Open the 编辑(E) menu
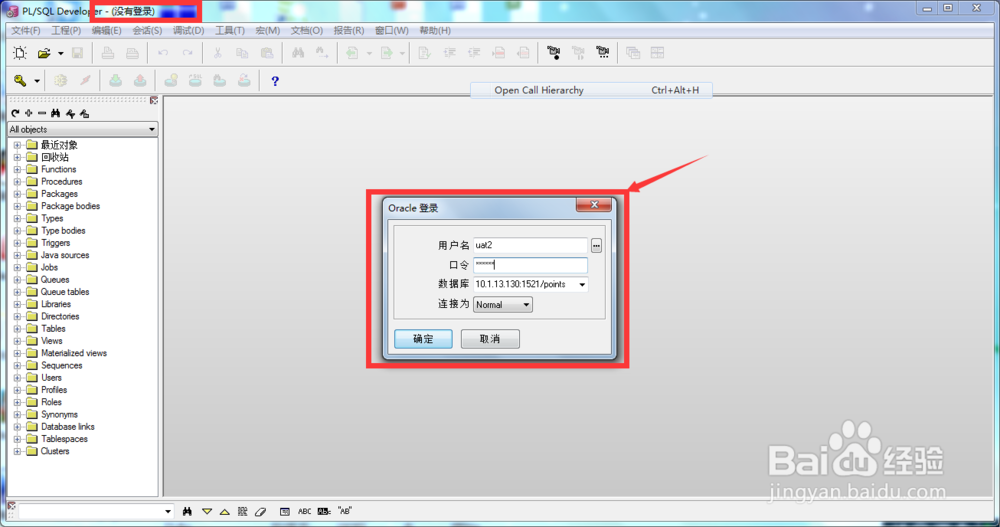Screen dimensions: 1000x527 point(107,31)
